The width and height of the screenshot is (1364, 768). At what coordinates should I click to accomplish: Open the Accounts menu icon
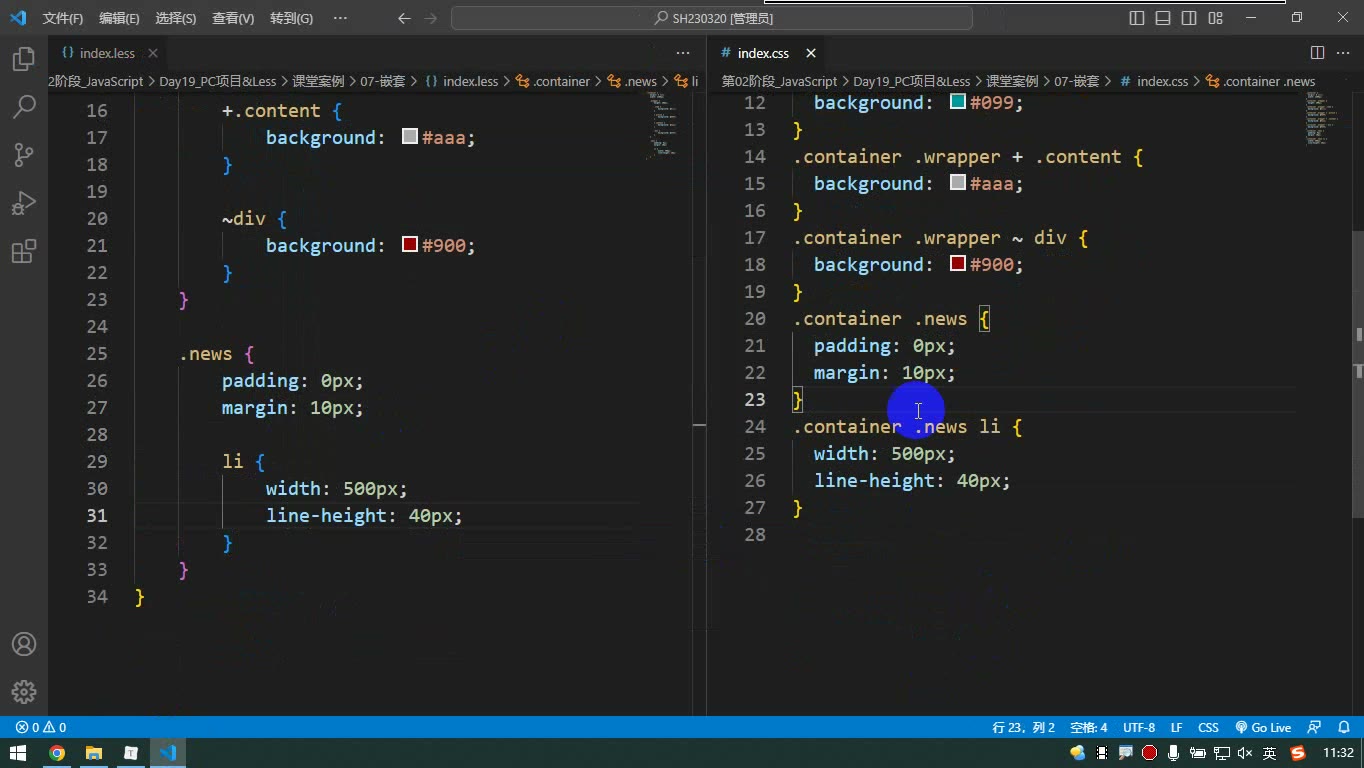pos(24,644)
